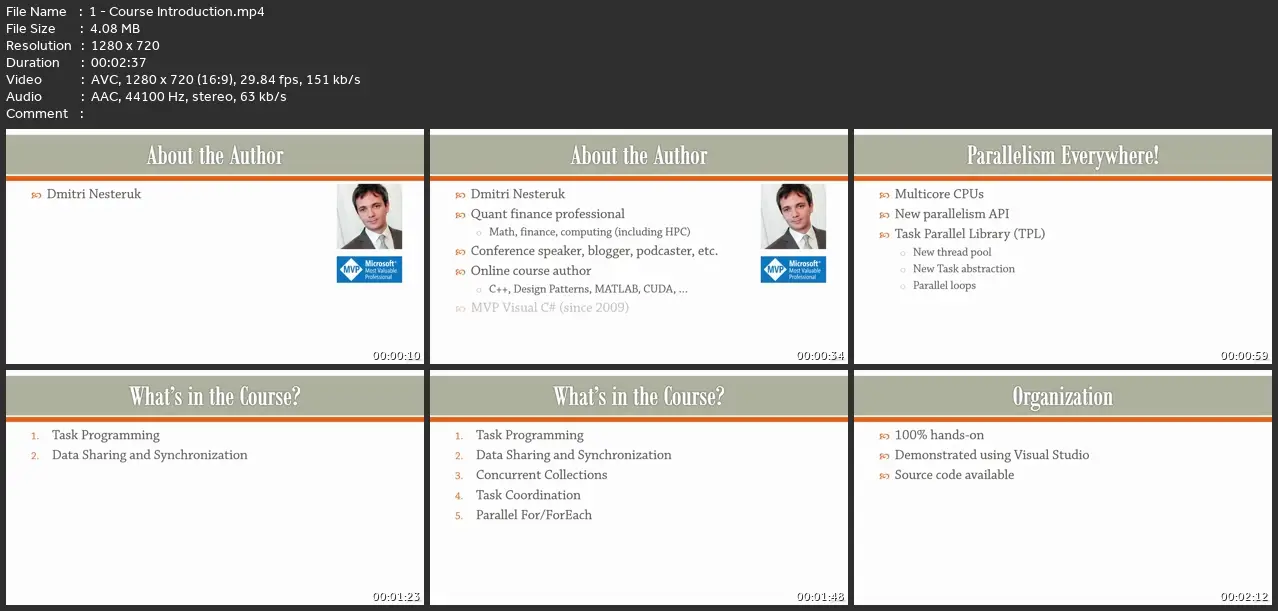Viewport: 1278px width, 611px height.
Task: Click the author photo in the 00:00:10 frame
Action: tap(369, 216)
